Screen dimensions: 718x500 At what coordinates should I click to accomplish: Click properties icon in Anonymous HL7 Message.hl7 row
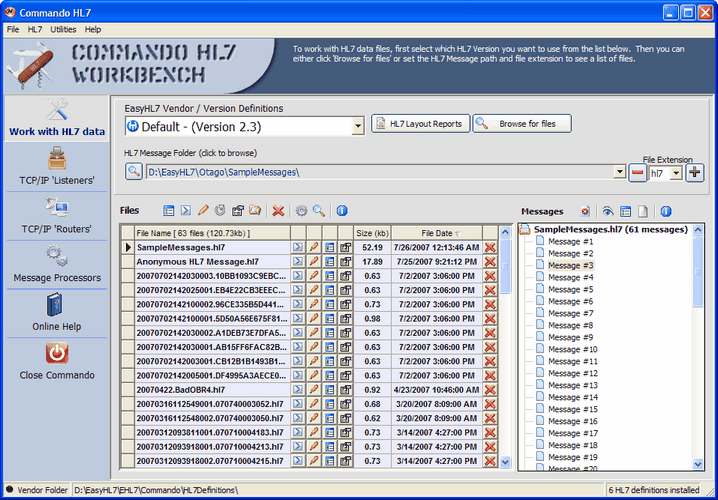point(345,261)
